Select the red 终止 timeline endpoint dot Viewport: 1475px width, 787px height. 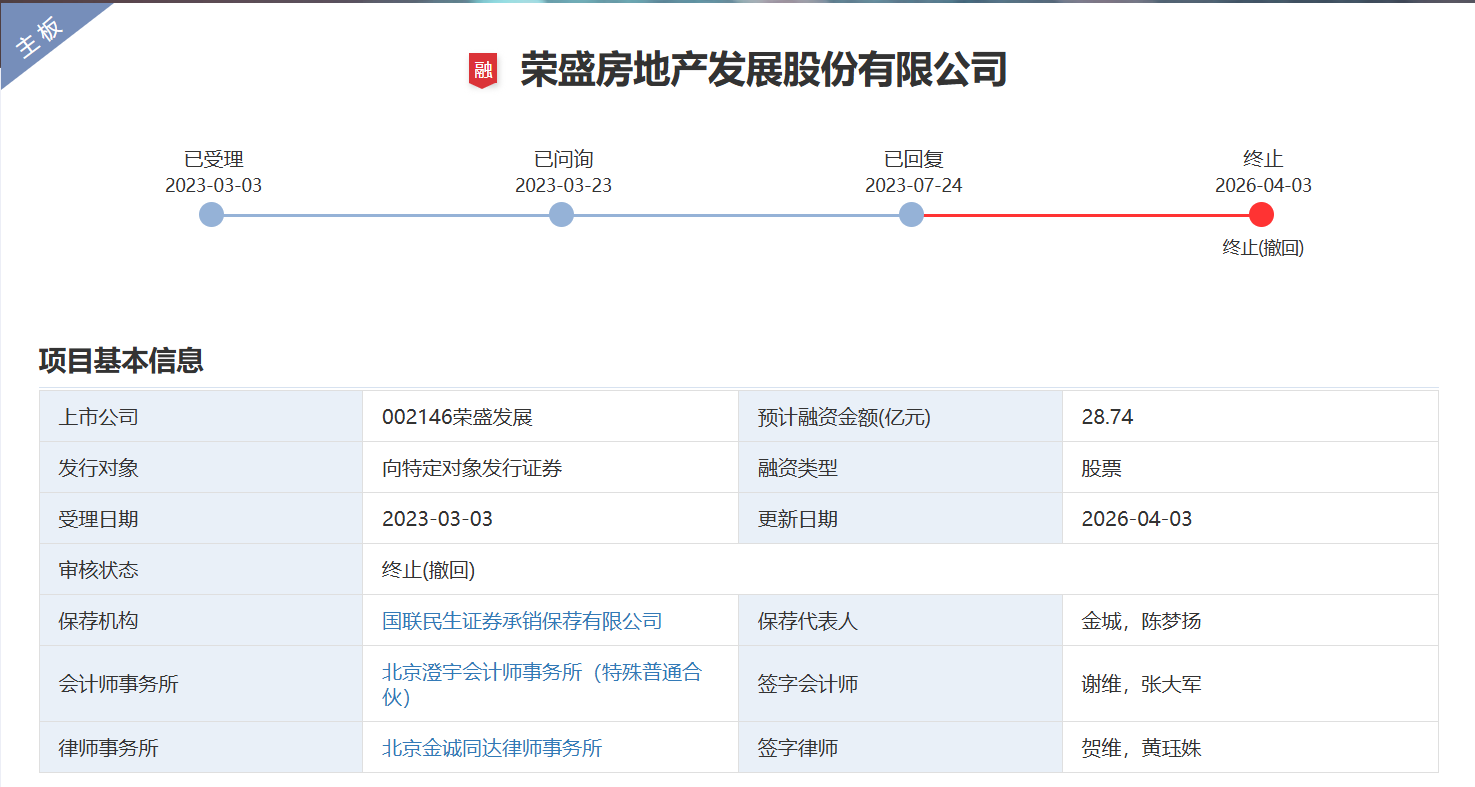click(1263, 213)
